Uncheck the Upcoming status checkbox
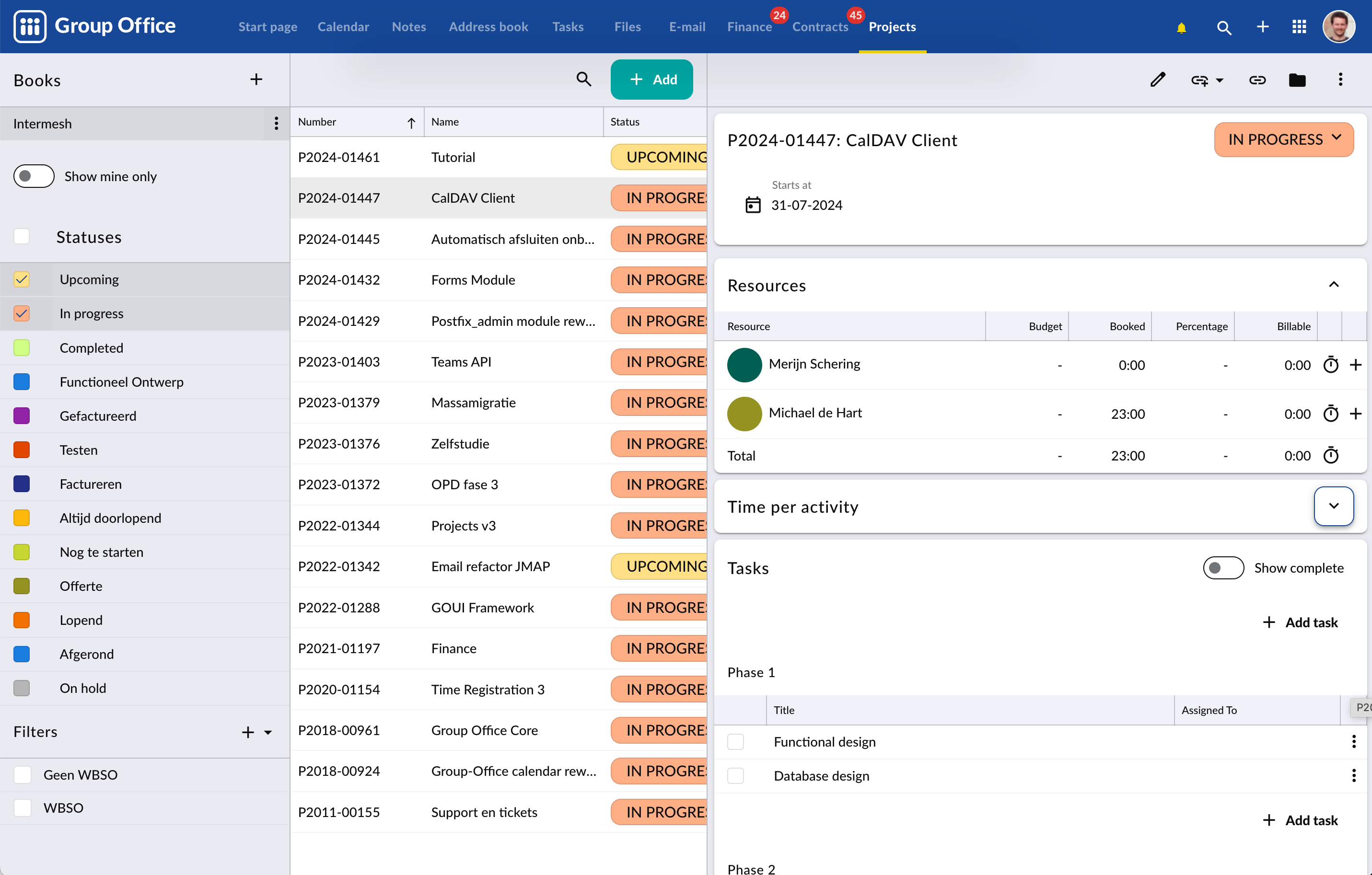The image size is (1372, 875). tap(22, 280)
